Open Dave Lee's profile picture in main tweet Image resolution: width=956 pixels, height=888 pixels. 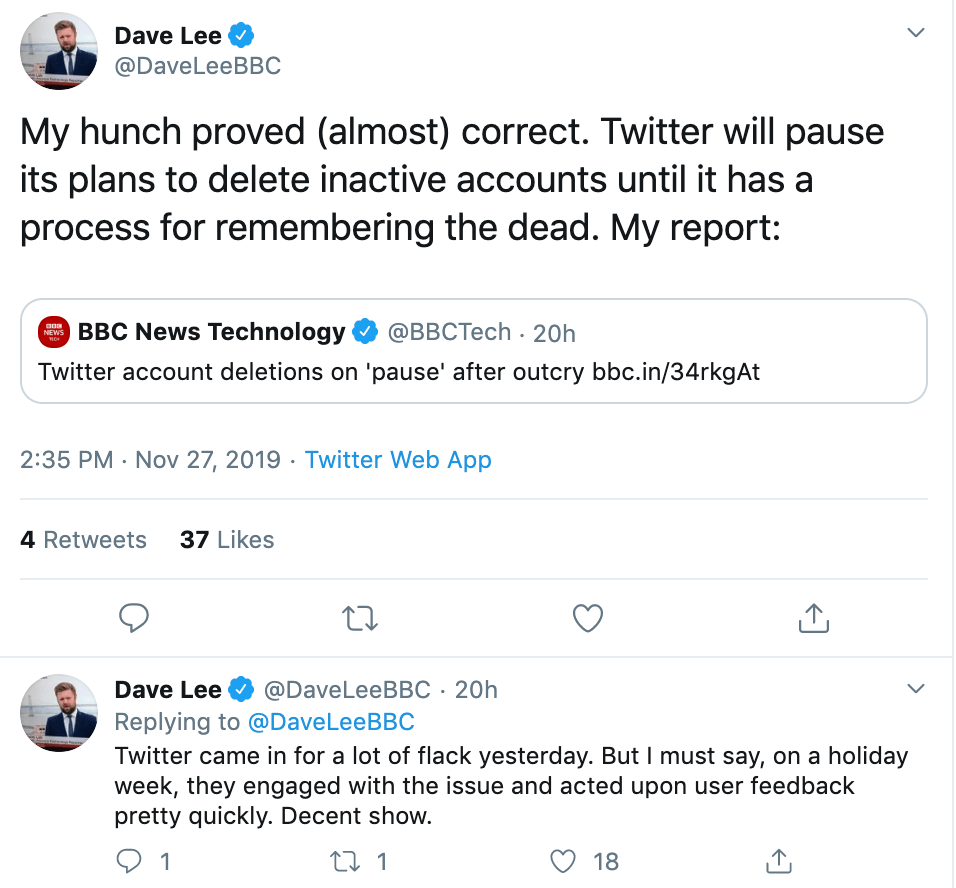tap(59, 52)
